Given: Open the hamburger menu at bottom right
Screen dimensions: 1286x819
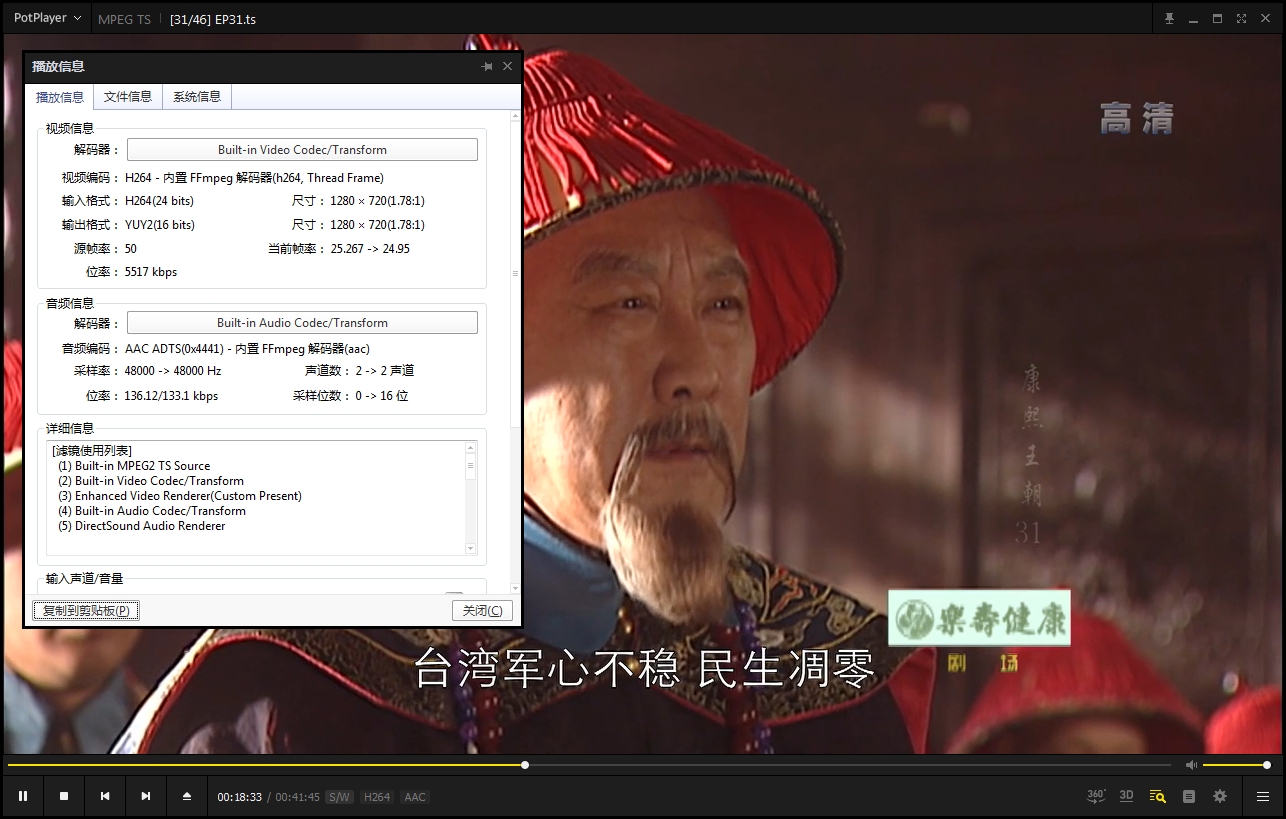Looking at the screenshot, I should (1263, 796).
